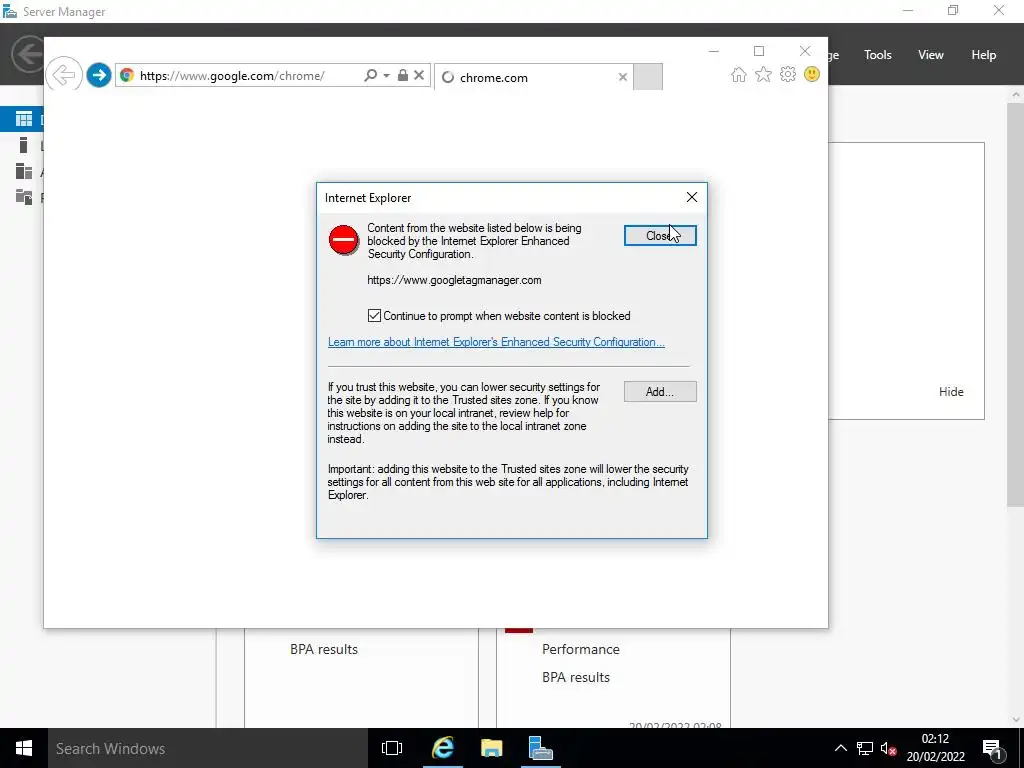The width and height of the screenshot is (1024, 768).
Task: Open the Tools menu in Server Manager
Action: tap(878, 55)
